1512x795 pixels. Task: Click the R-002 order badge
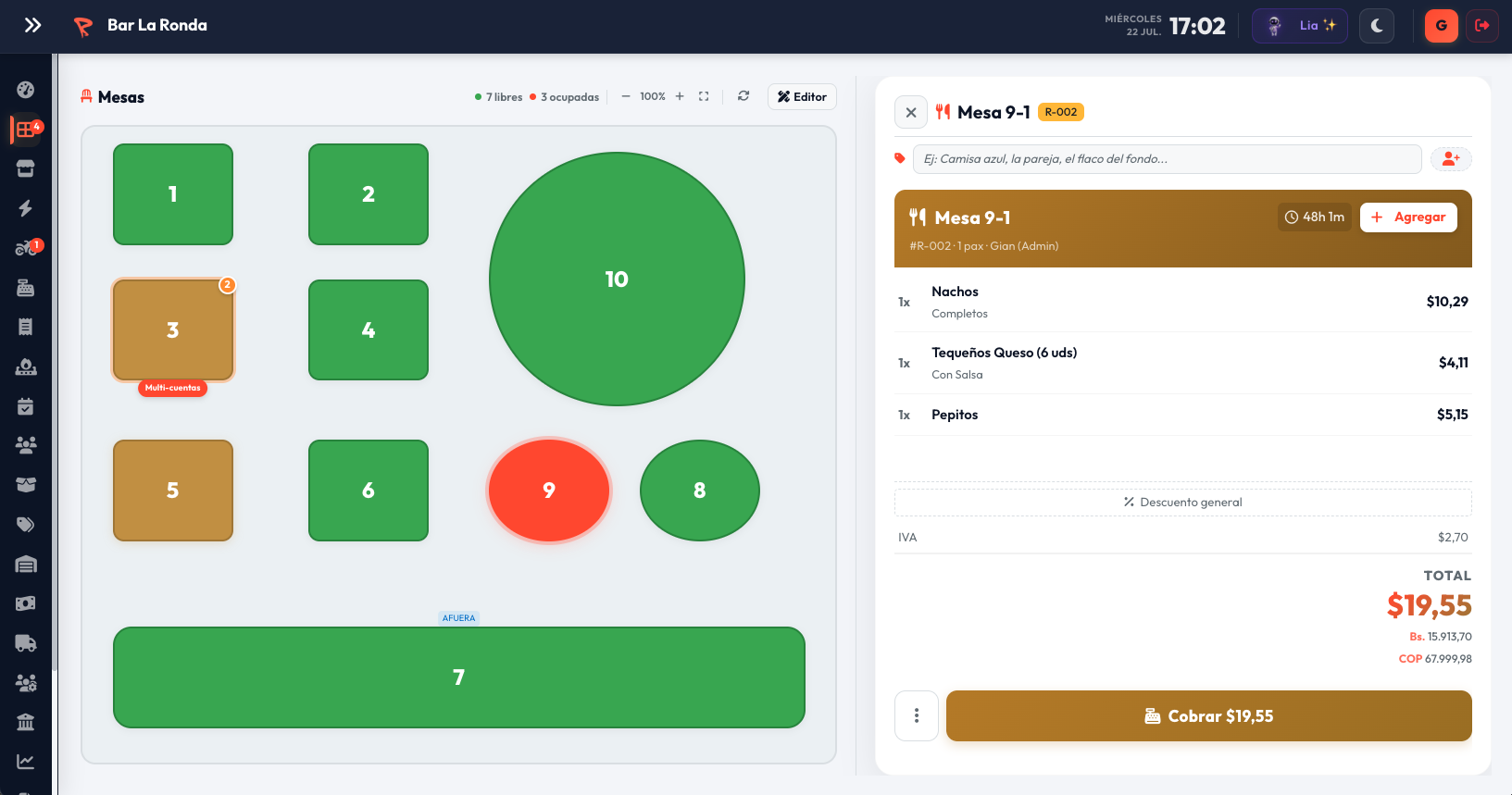tap(1061, 112)
